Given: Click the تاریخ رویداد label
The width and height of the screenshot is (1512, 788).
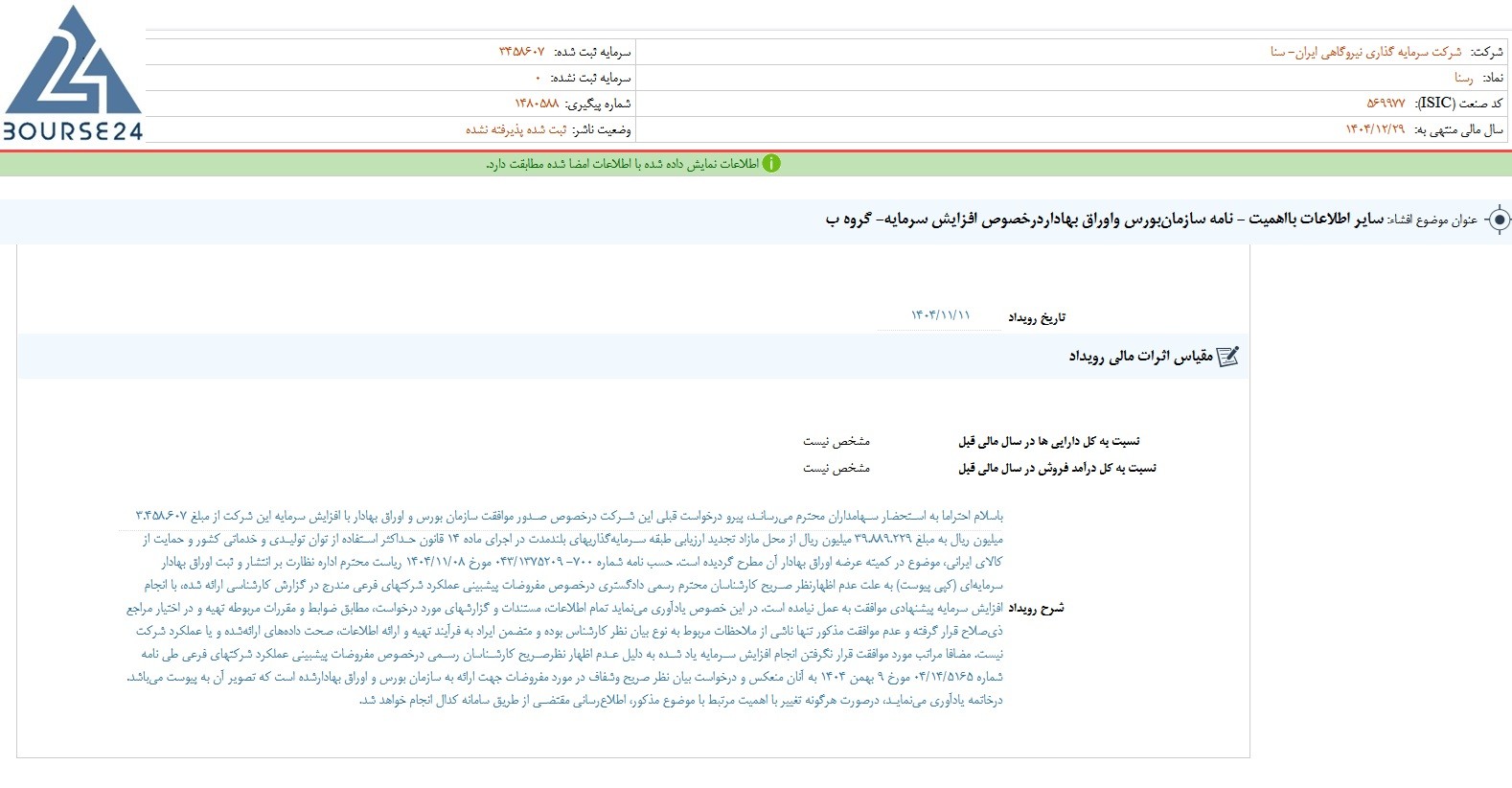Looking at the screenshot, I should coord(1037,317).
